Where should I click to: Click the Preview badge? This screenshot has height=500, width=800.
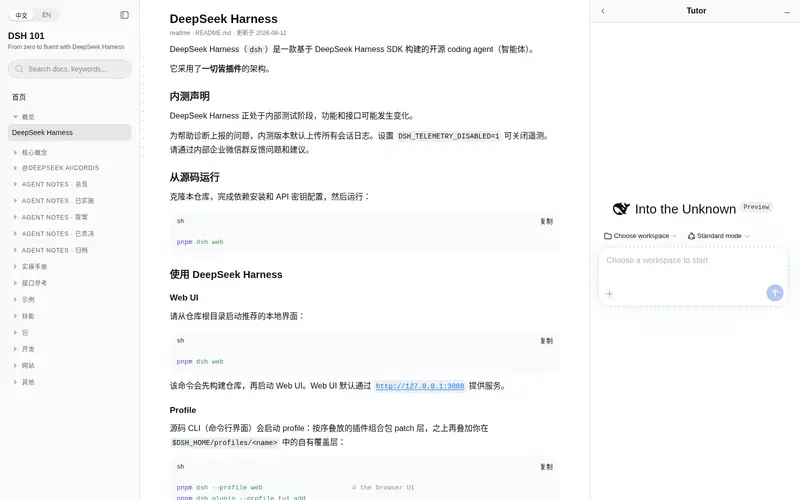[756, 207]
